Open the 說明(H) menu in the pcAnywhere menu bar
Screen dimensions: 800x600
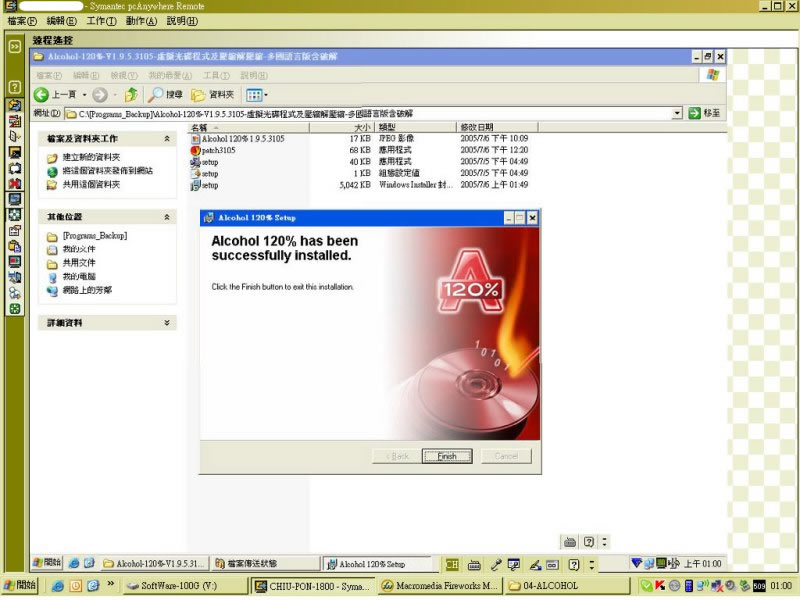click(182, 21)
